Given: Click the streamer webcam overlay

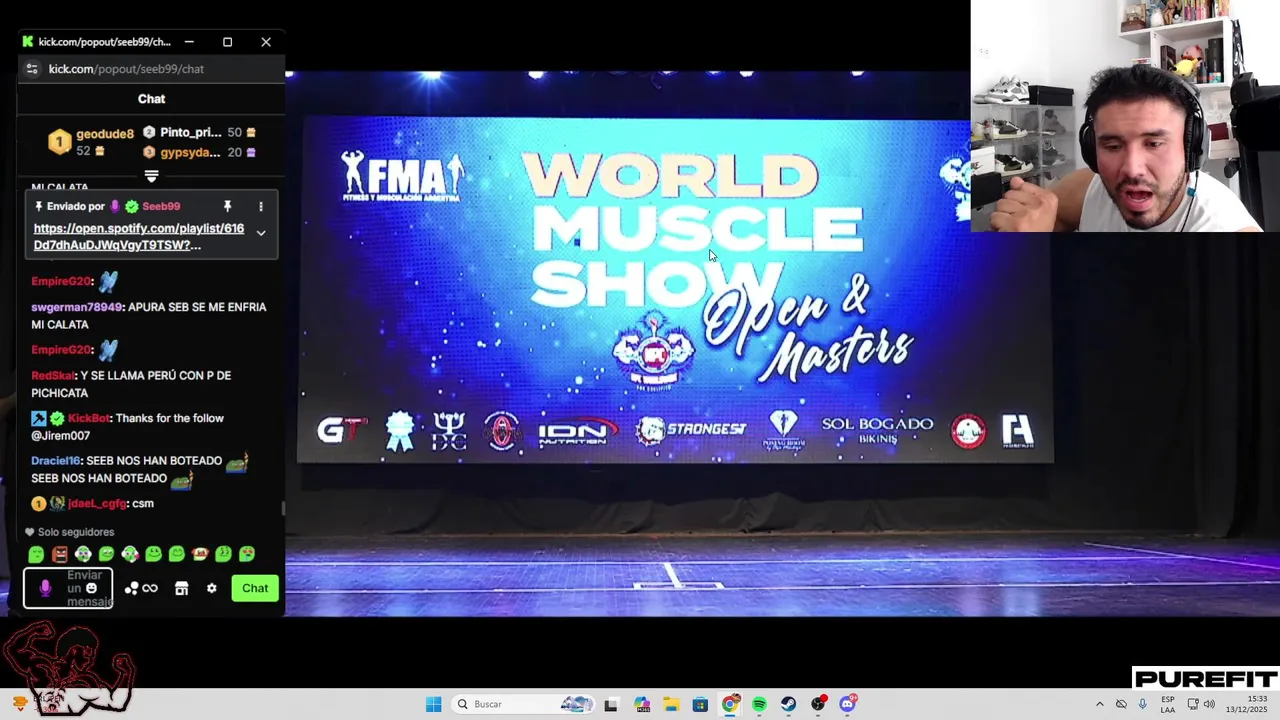Looking at the screenshot, I should click(1125, 116).
